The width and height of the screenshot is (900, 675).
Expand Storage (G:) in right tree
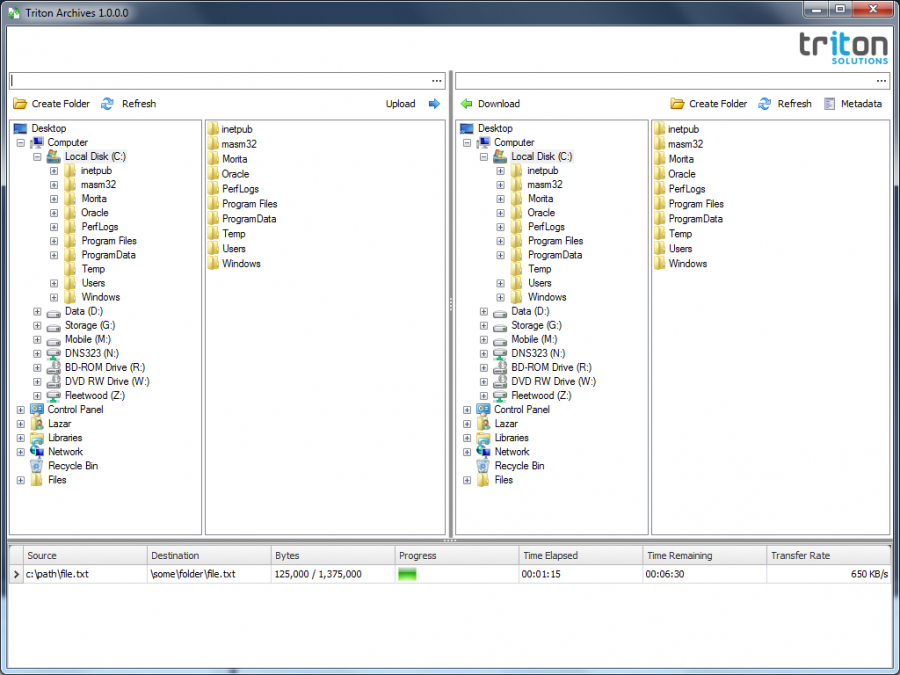pos(484,325)
